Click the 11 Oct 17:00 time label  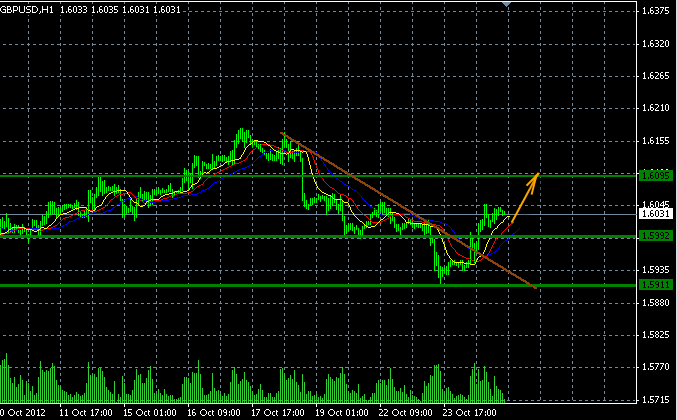[x=86, y=413]
